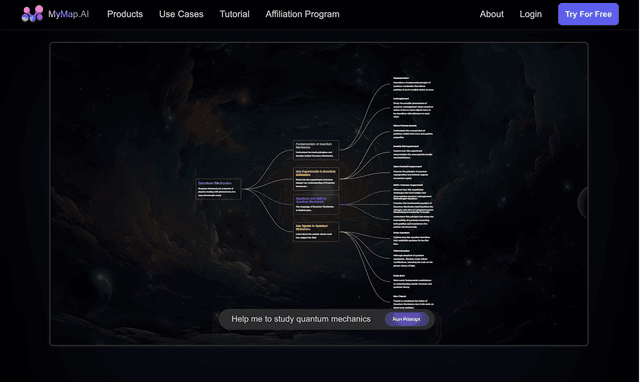Click the MyMap.AI brand name text
This screenshot has width=640, height=382.
[69, 14]
